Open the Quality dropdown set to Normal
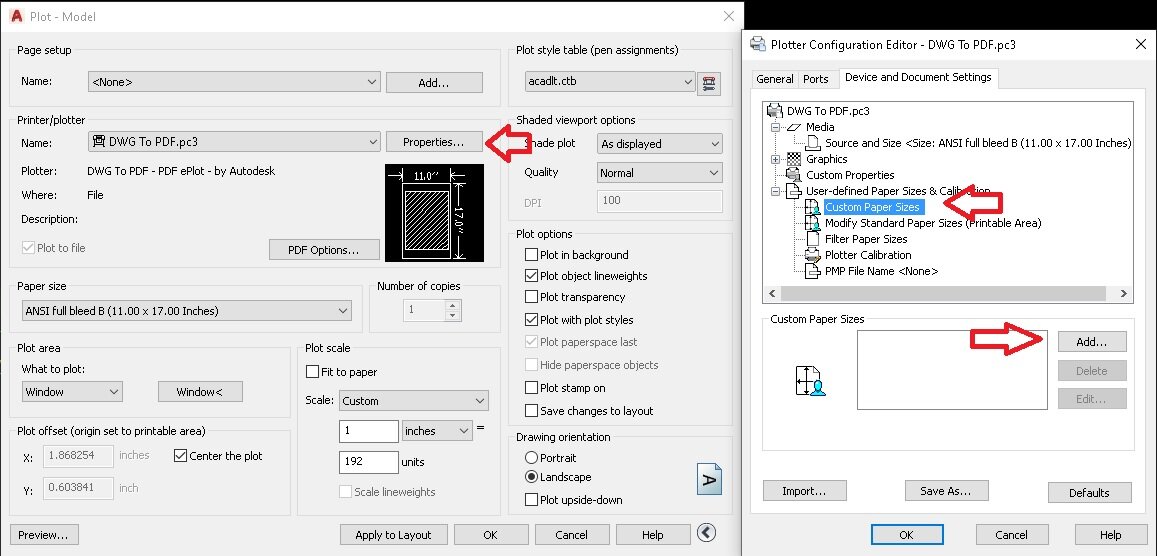Screen dimensions: 1157x556 [660, 173]
